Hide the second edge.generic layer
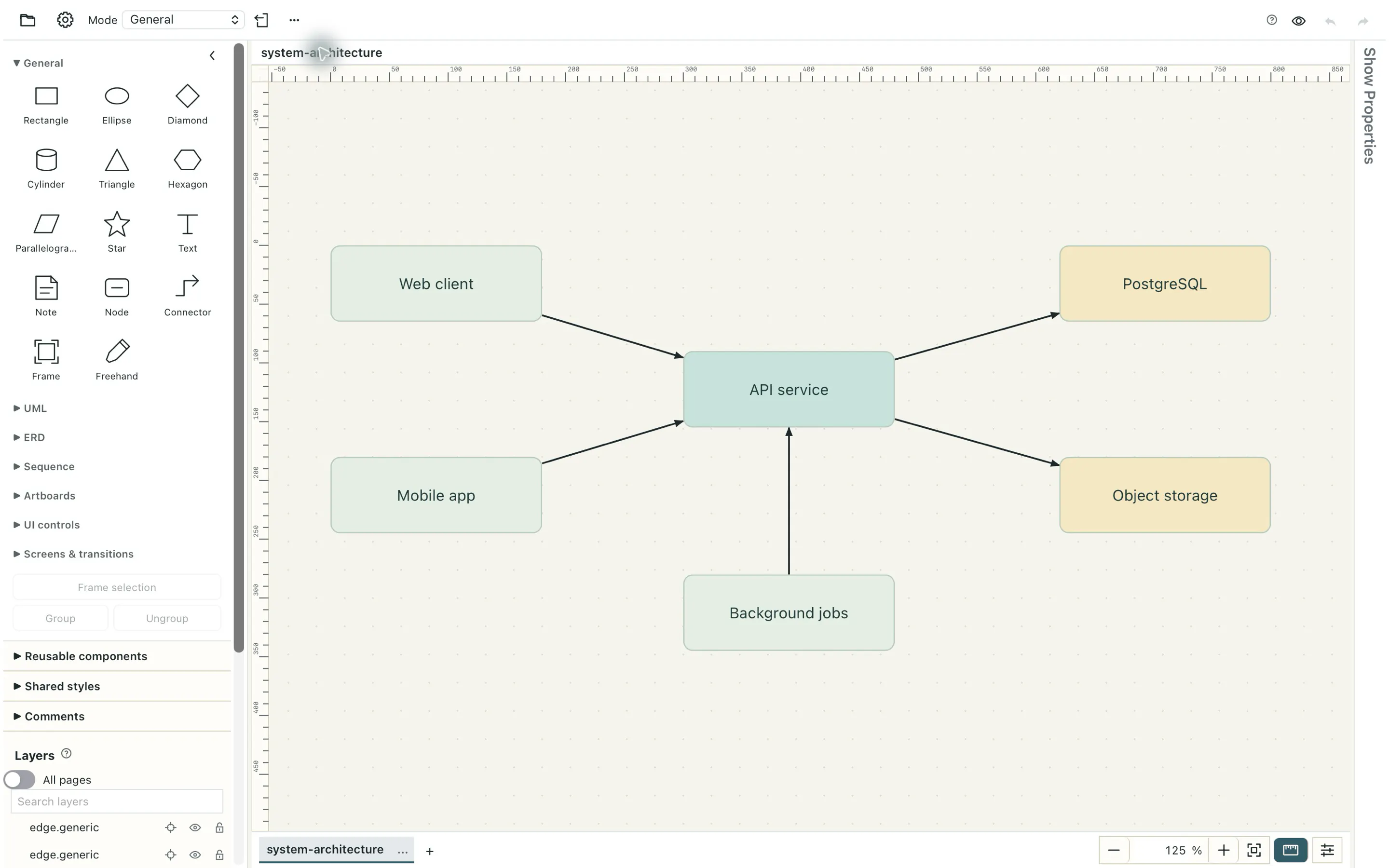1389x868 pixels. pos(195,855)
